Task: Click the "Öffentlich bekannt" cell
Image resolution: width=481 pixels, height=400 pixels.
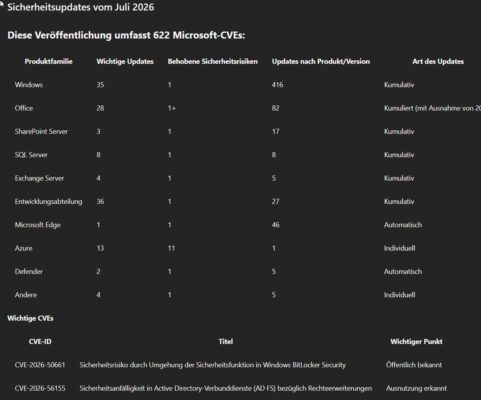Action: [x=414, y=365]
